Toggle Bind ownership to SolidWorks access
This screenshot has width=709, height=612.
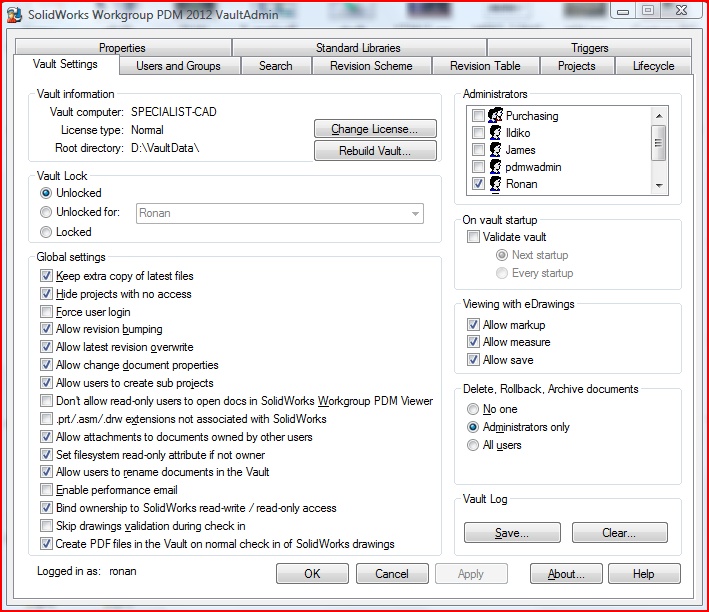point(46,508)
